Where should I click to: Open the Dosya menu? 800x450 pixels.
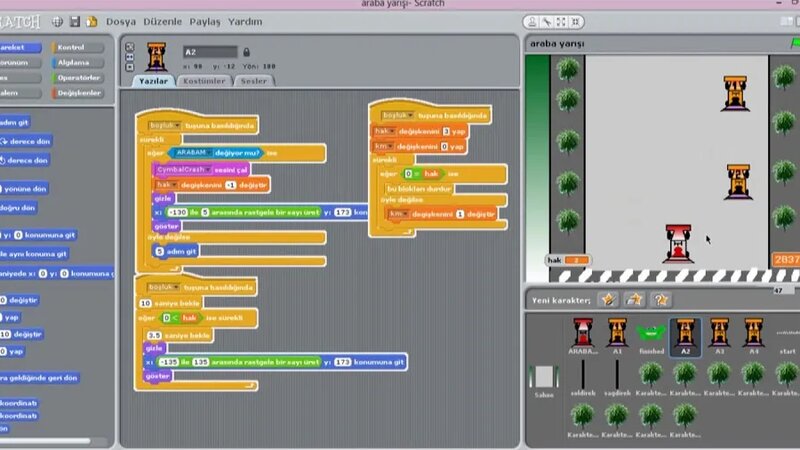tap(121, 21)
